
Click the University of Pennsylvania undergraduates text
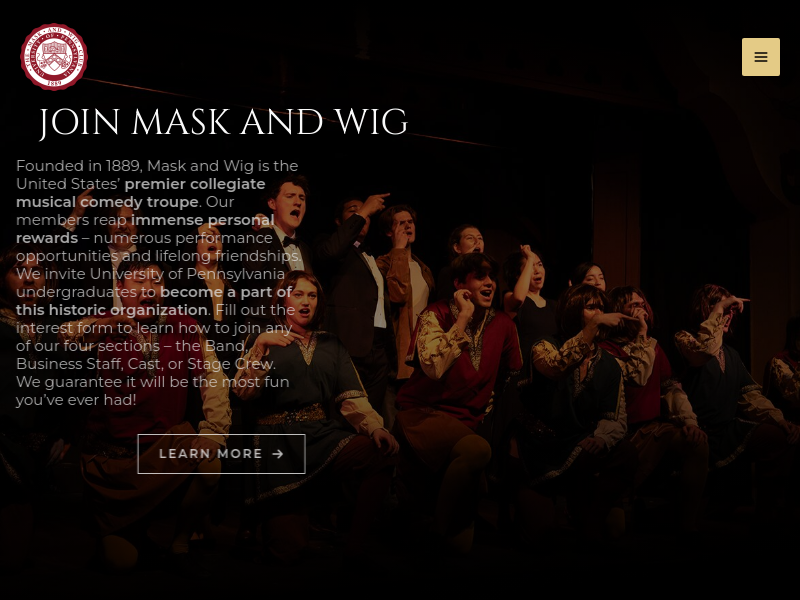click(150, 283)
